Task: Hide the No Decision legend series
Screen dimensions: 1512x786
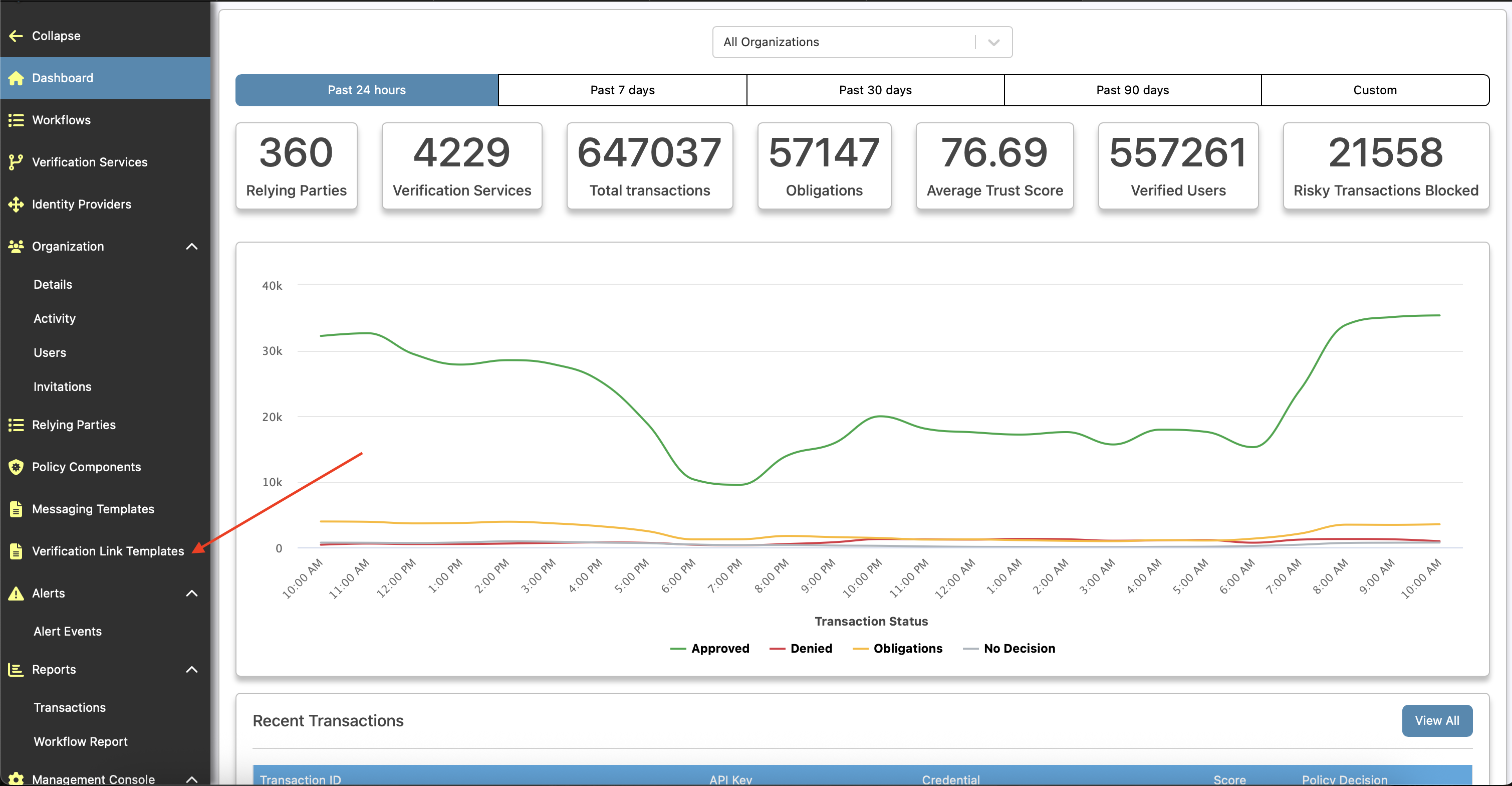Action: (x=1019, y=649)
